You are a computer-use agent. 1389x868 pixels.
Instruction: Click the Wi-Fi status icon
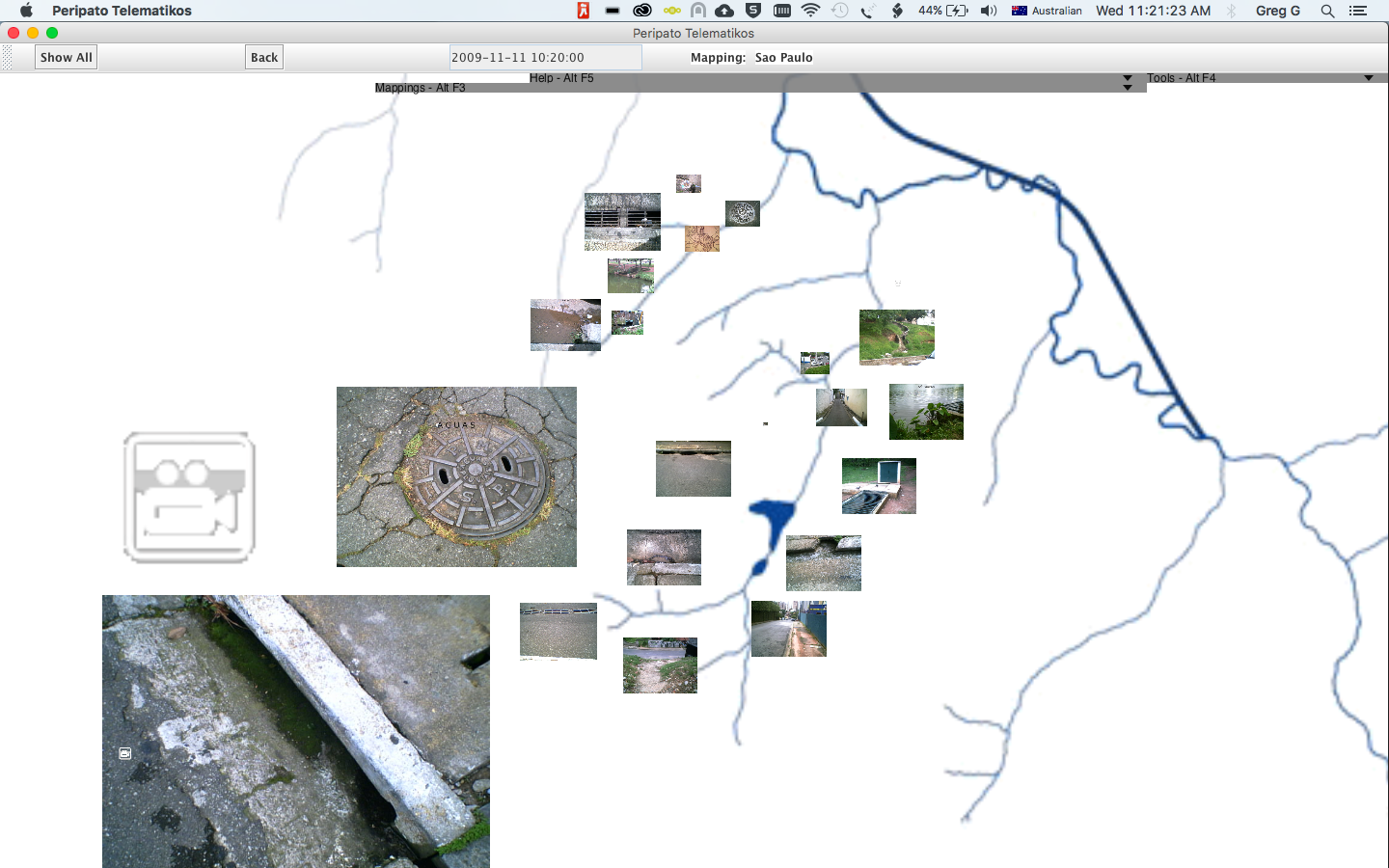pos(810,11)
